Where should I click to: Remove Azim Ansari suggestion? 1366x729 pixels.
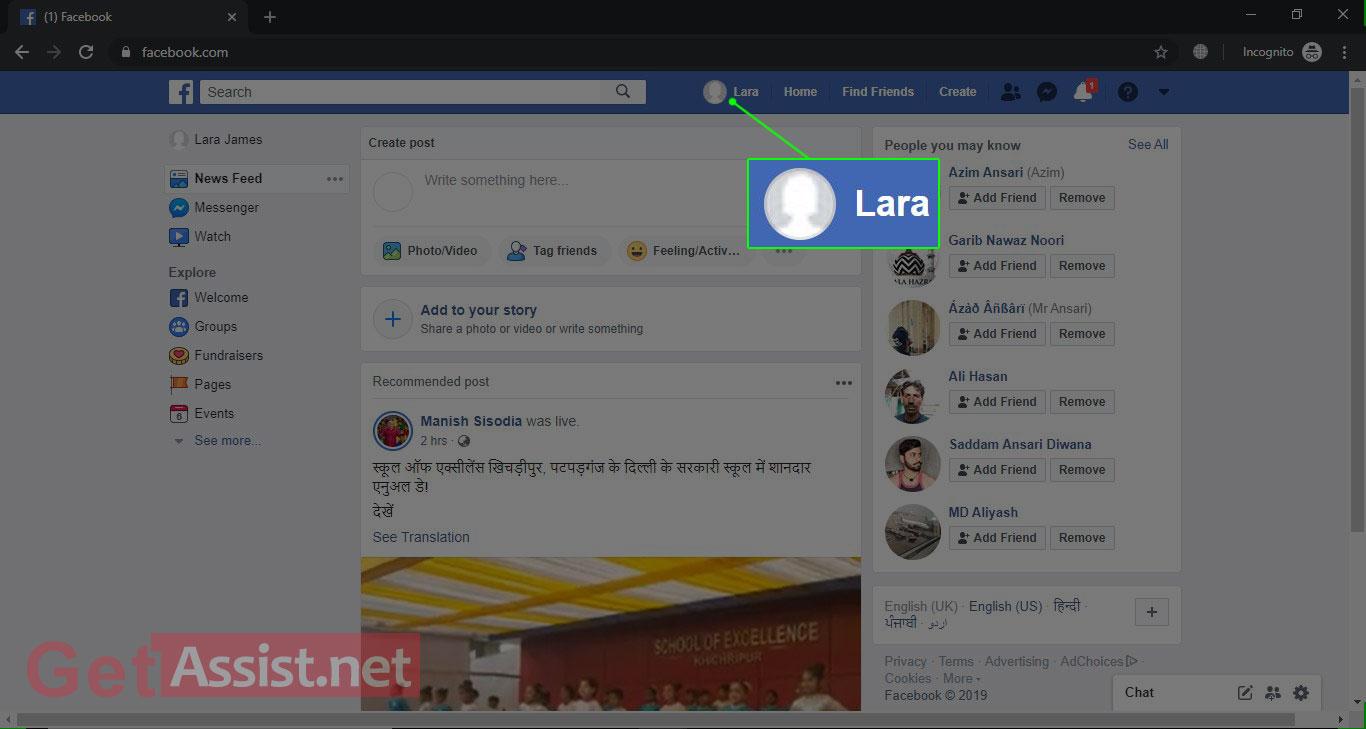coord(1082,198)
